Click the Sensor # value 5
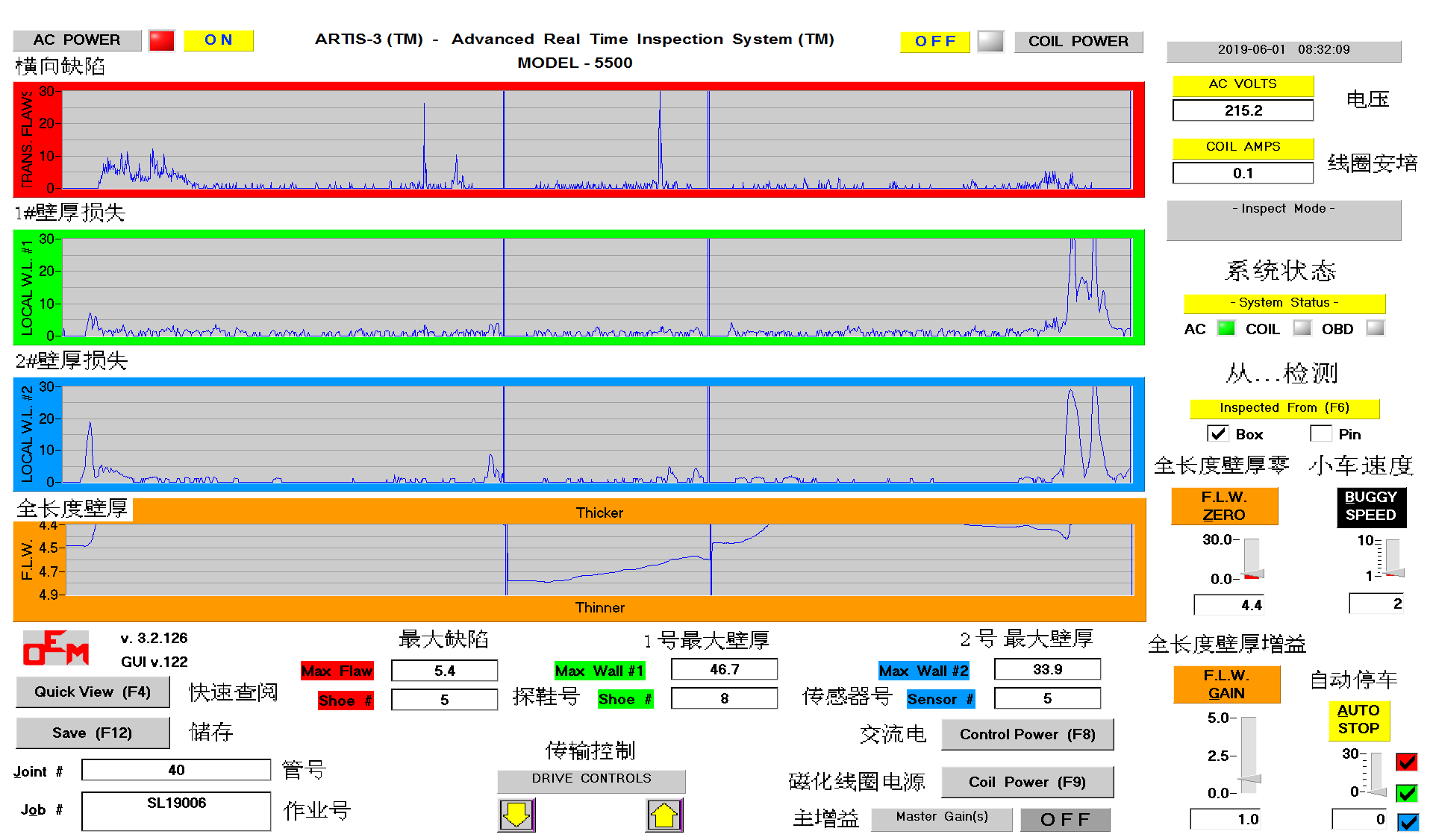The image size is (1433, 840). [1048, 698]
